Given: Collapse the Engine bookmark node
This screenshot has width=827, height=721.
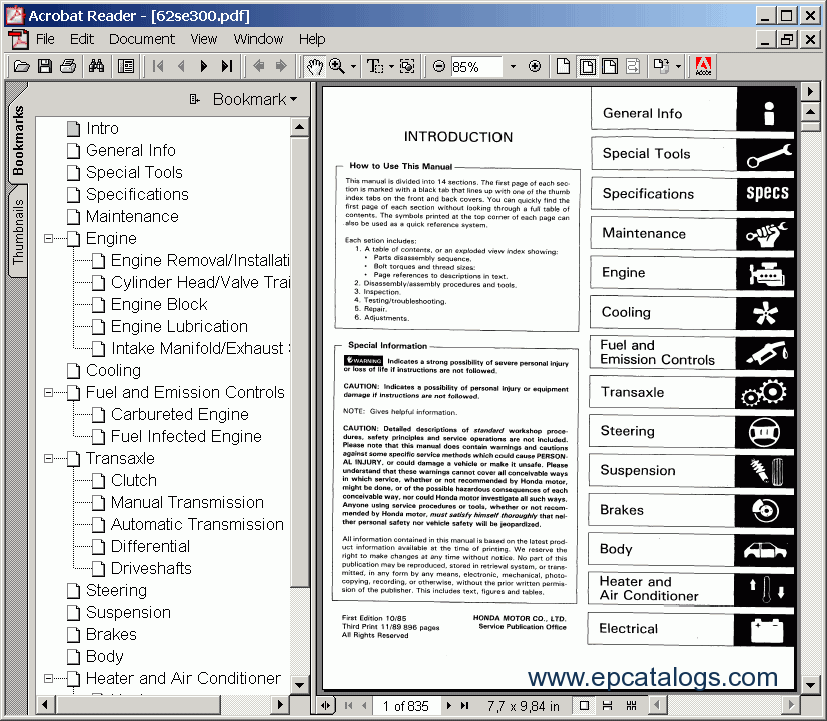Looking at the screenshot, I should [x=49, y=239].
